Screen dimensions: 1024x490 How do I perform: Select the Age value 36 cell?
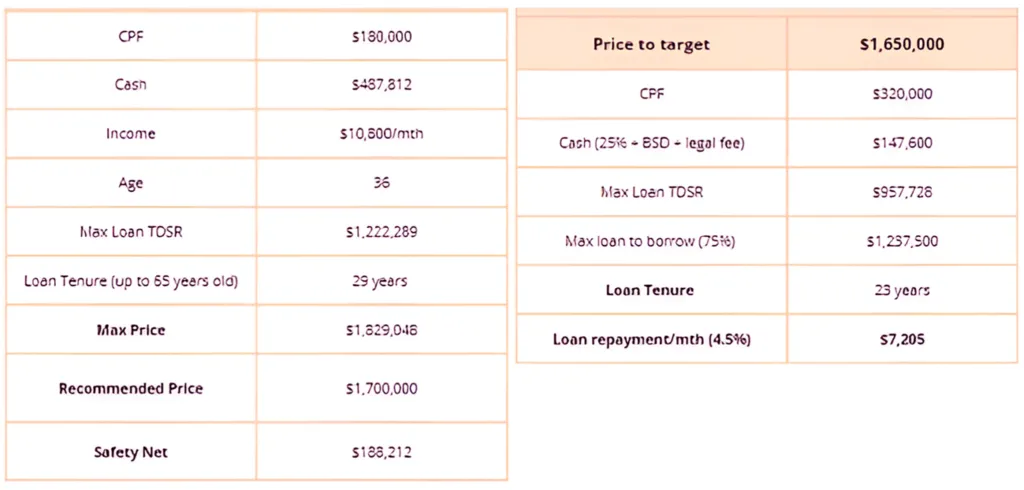(x=381, y=183)
